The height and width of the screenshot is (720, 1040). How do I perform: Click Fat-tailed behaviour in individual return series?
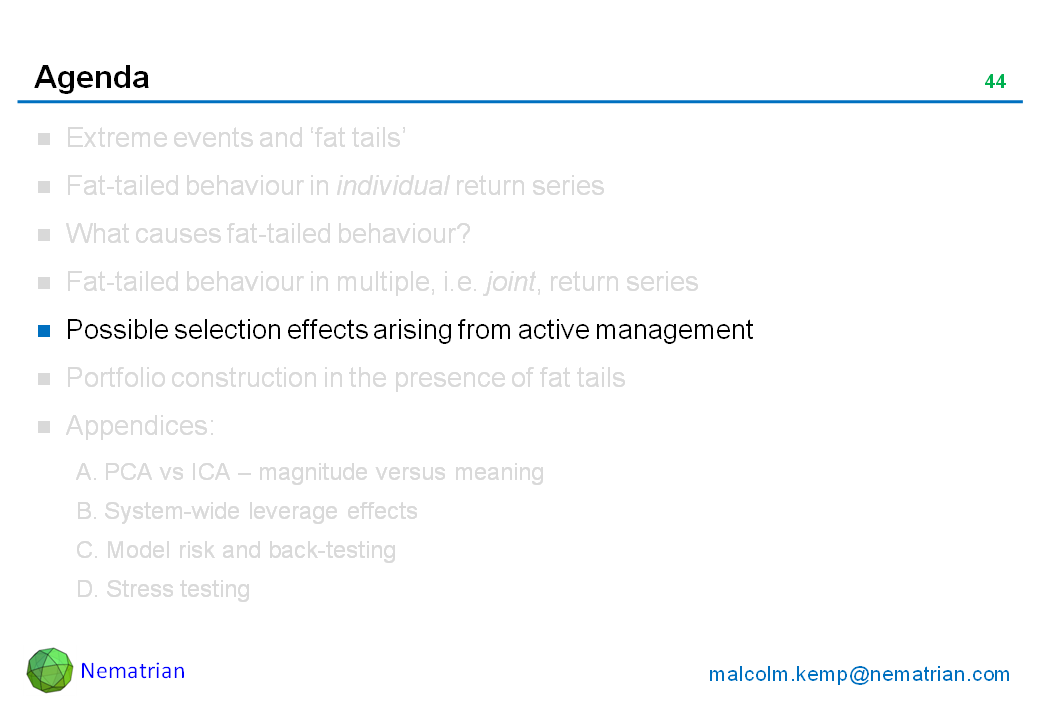click(335, 186)
